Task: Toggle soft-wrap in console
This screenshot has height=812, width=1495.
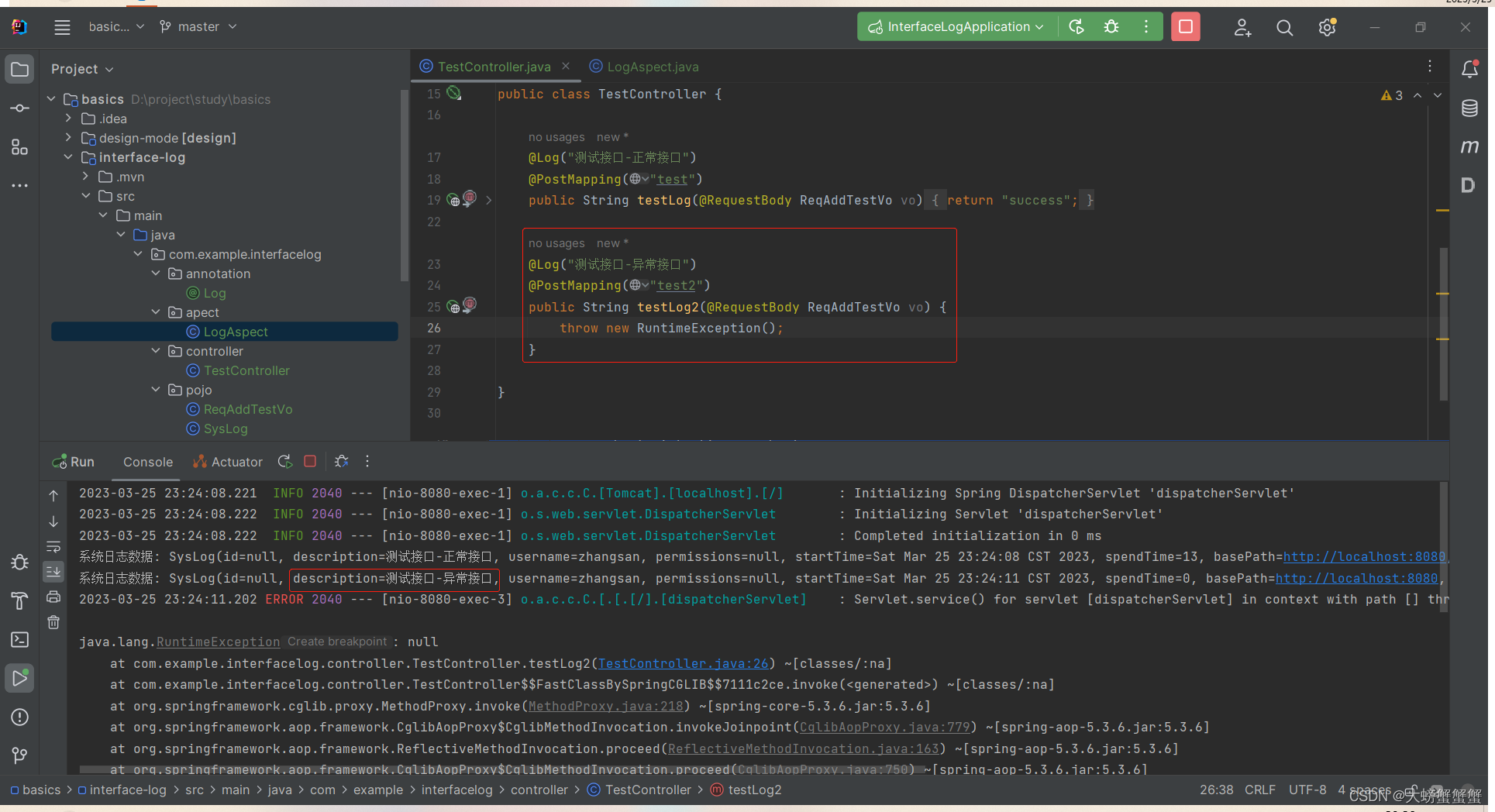Action: pos(53,546)
